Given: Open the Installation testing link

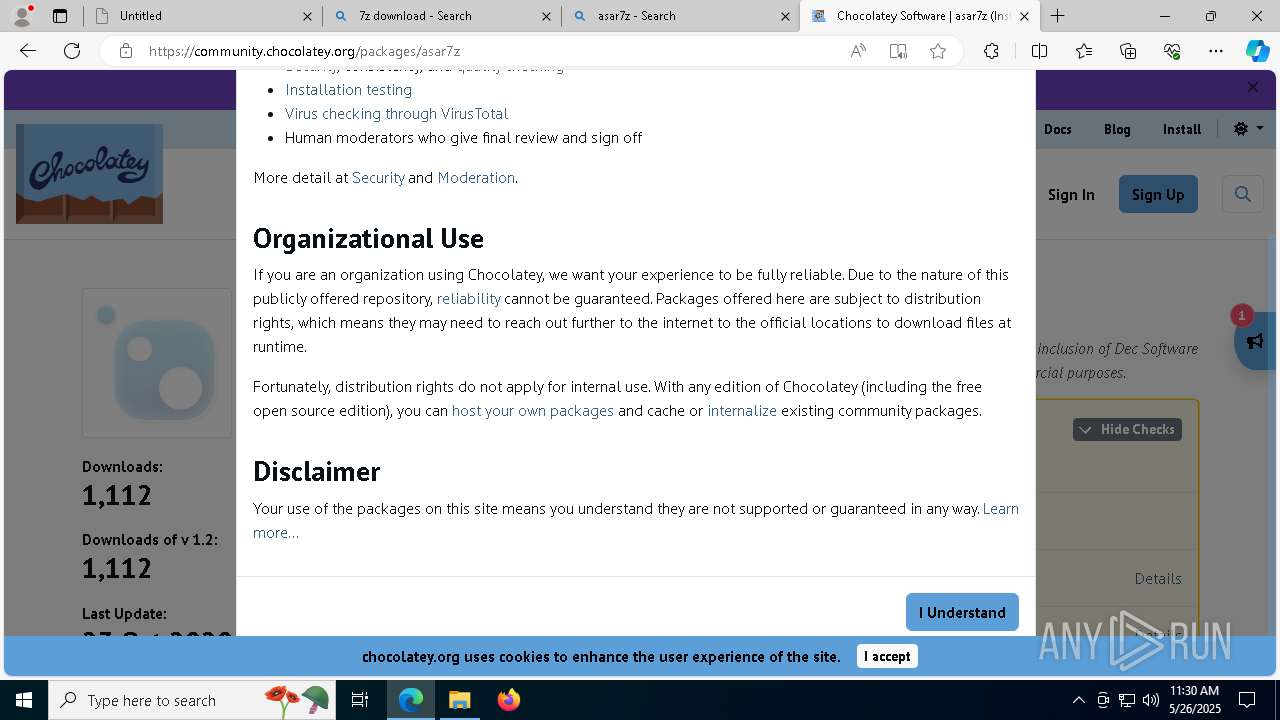Looking at the screenshot, I should point(348,89).
